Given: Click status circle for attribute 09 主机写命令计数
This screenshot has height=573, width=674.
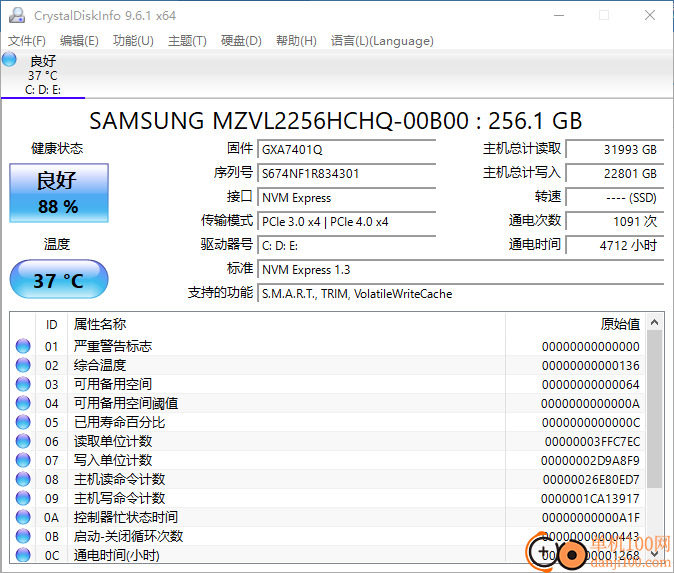Looking at the screenshot, I should pyautogui.click(x=23, y=498).
